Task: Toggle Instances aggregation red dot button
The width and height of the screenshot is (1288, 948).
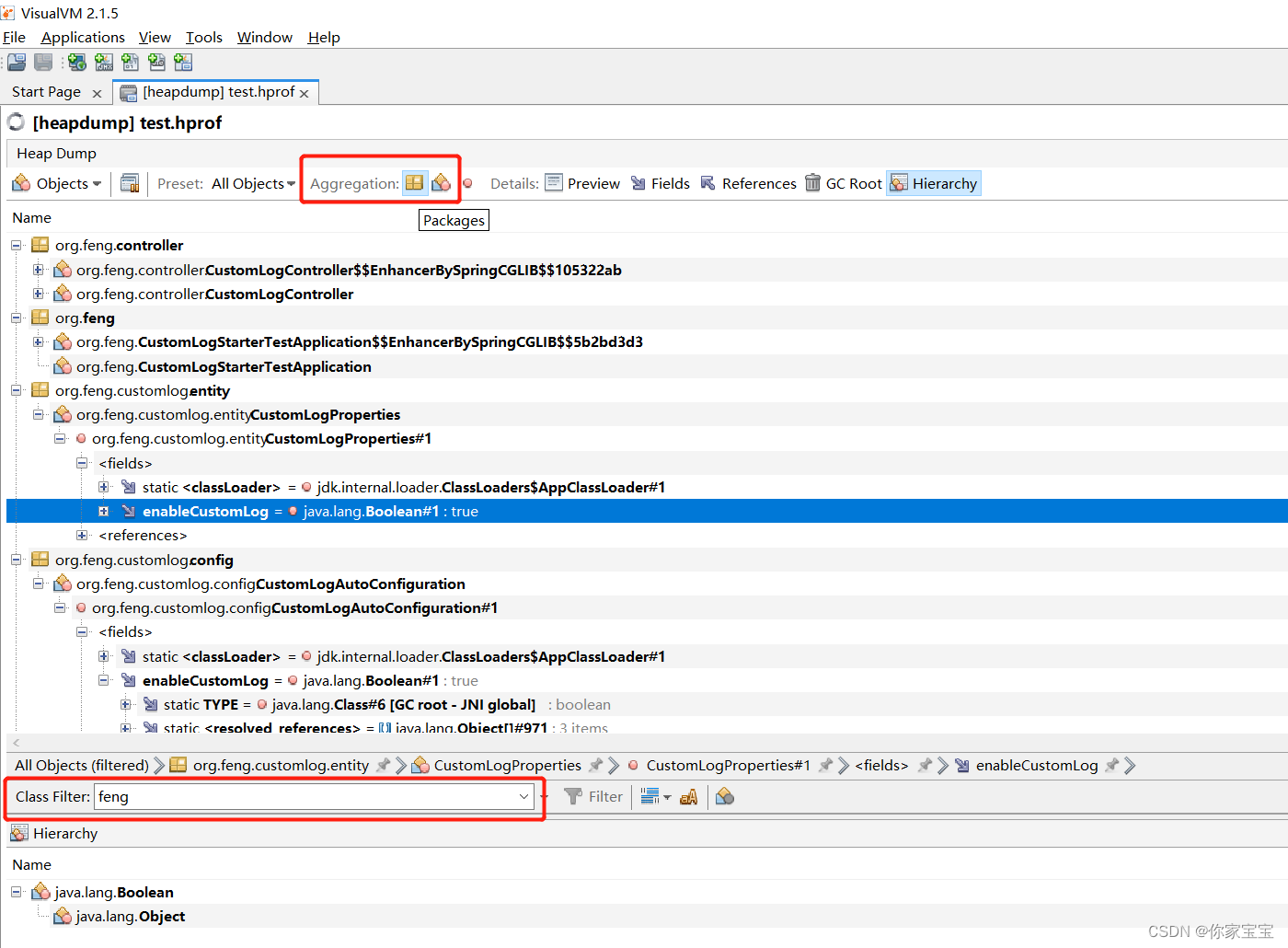Action: click(467, 183)
